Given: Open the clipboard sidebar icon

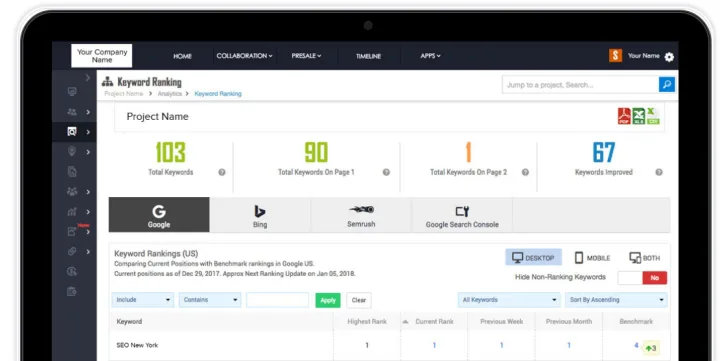Looking at the screenshot, I should pyautogui.click(x=72, y=291).
